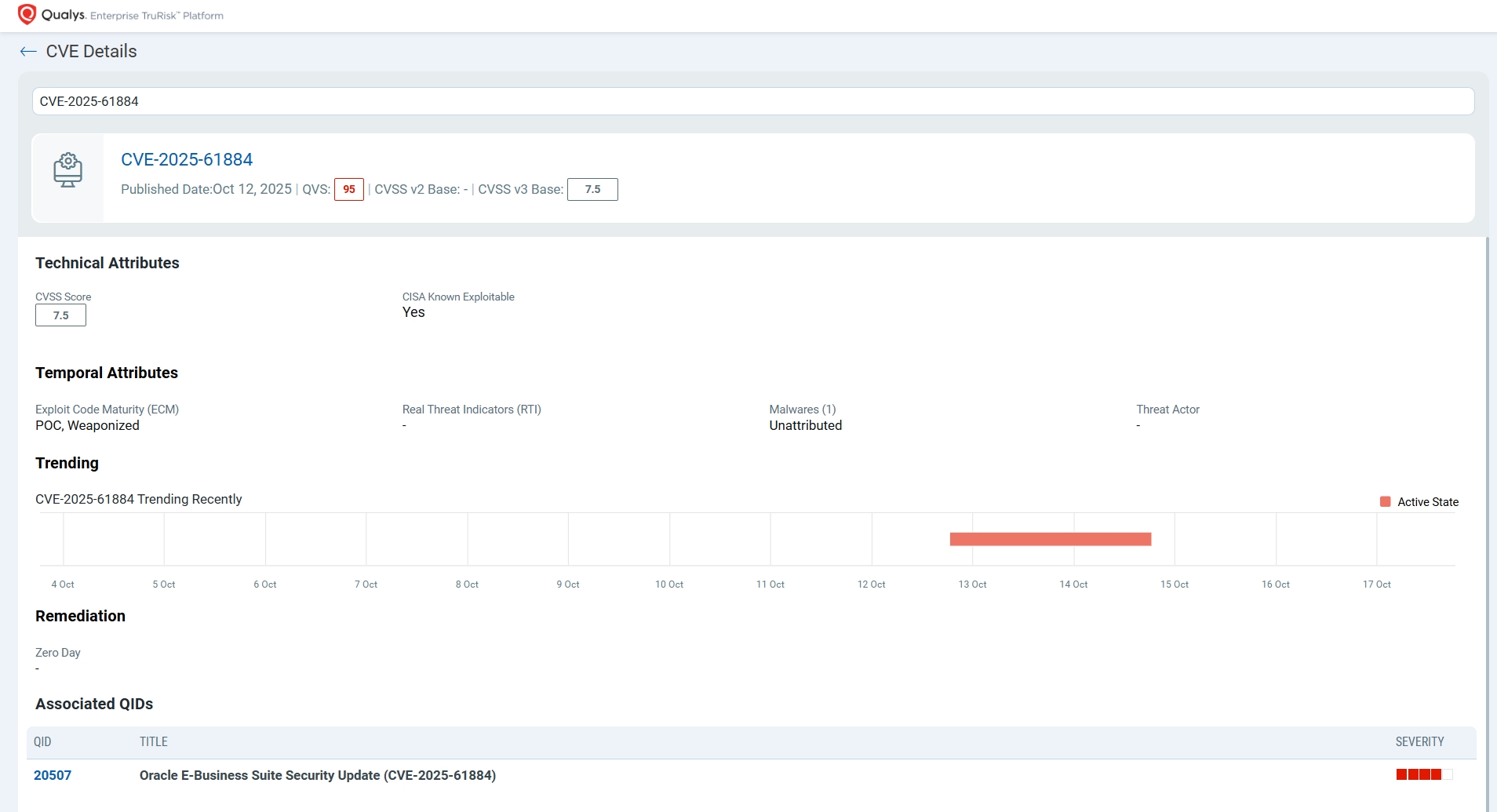Click the QVS score badge 95
This screenshot has width=1497, height=812.
[x=348, y=190]
